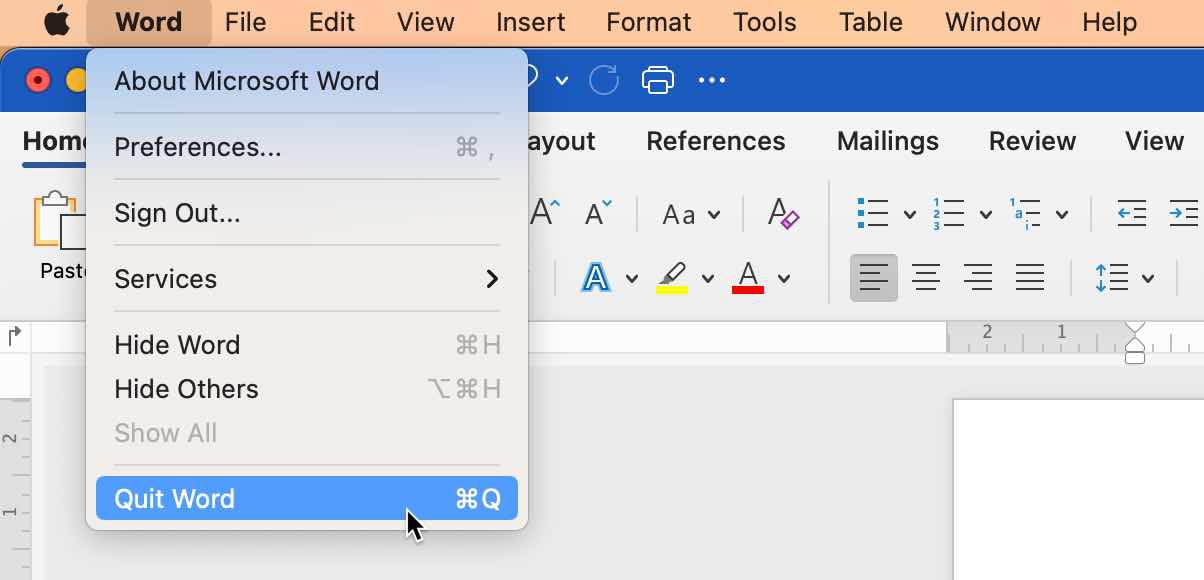Toggle Align Left paragraph alignment
1204x580 pixels.
pos(874,277)
